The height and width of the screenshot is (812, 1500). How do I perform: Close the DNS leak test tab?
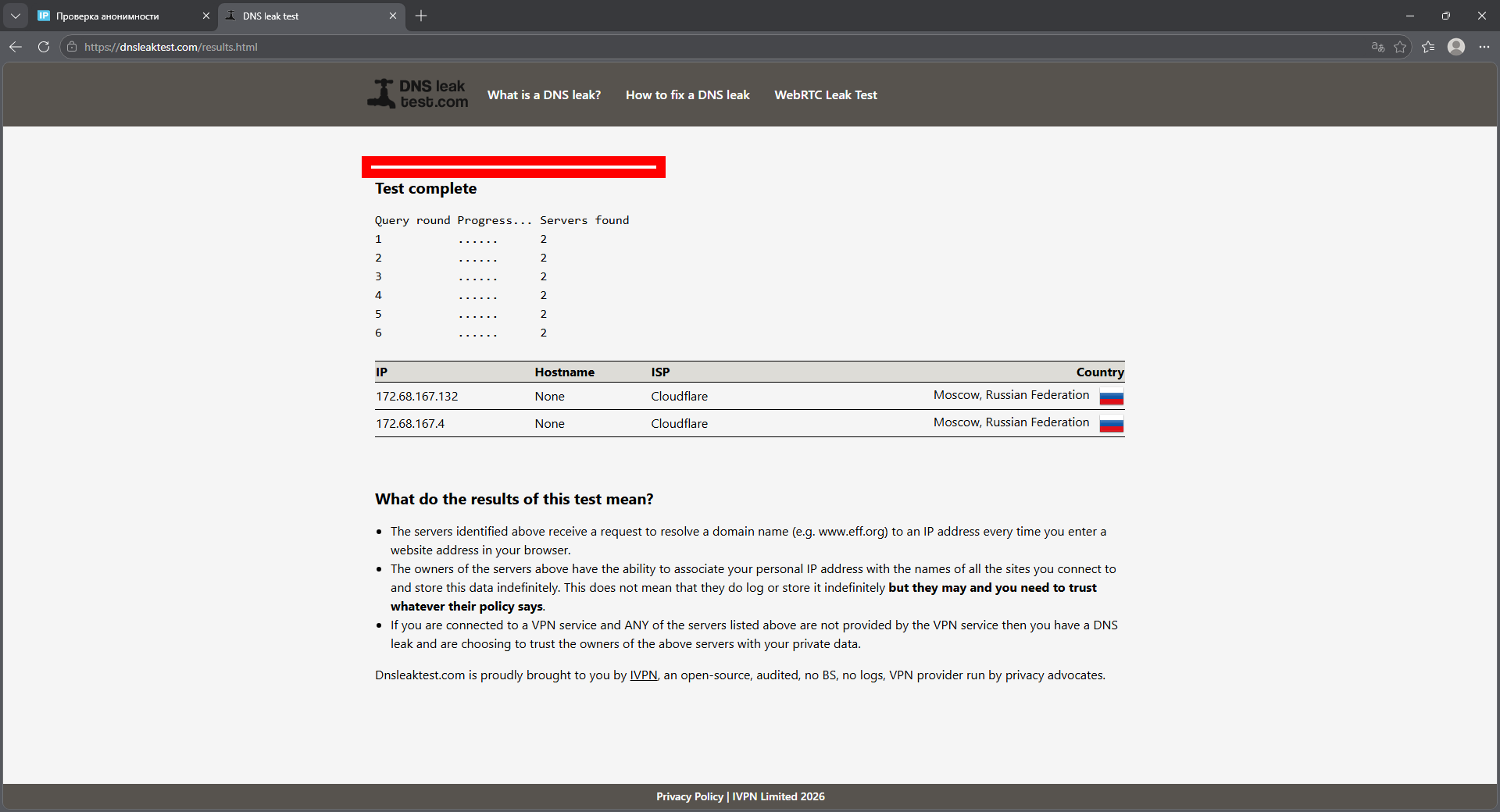tap(393, 16)
